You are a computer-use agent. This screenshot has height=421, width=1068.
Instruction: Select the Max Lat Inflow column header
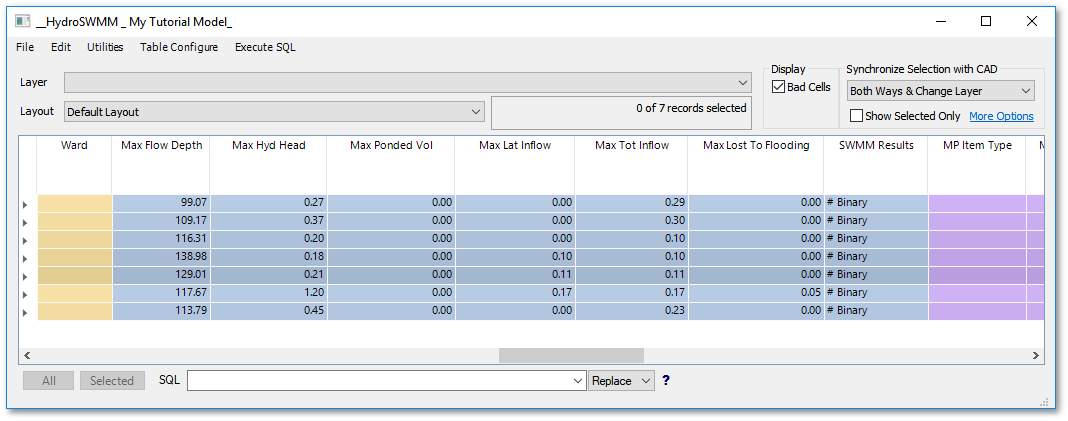click(515, 165)
